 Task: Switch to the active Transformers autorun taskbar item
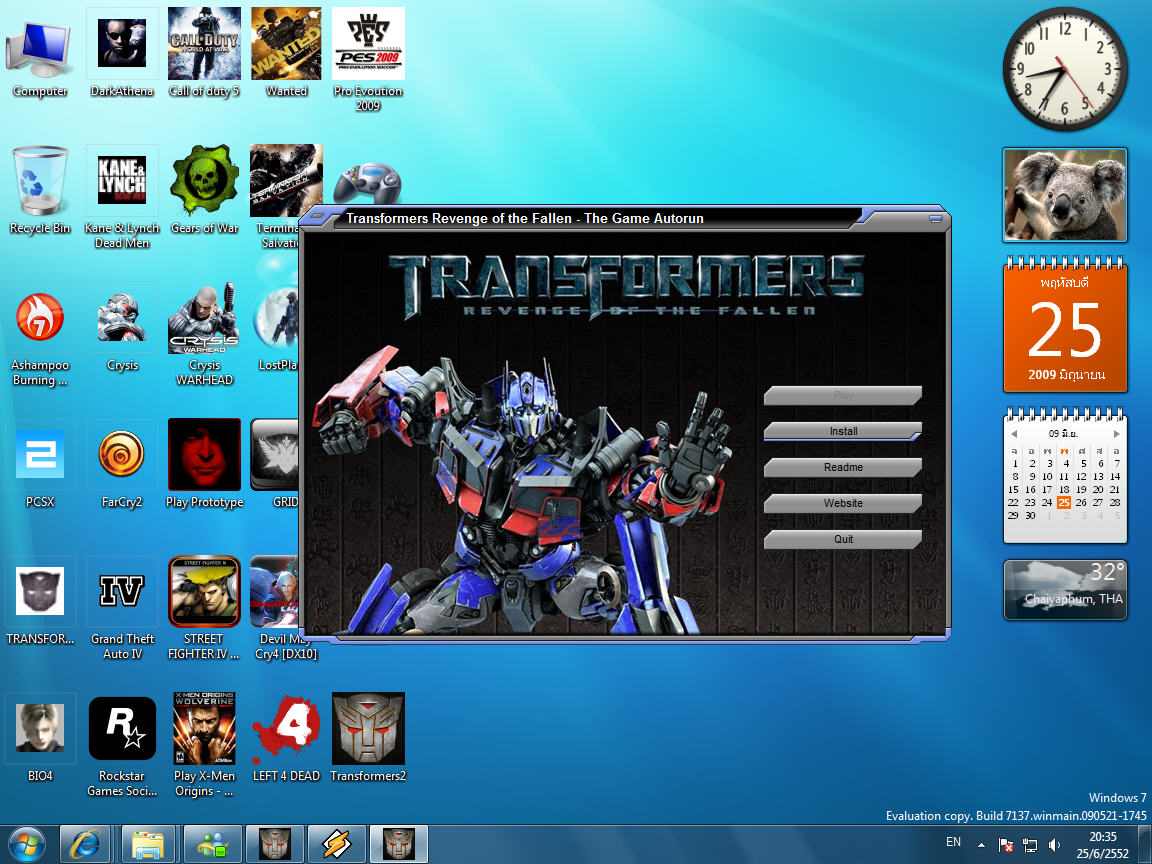pos(399,844)
